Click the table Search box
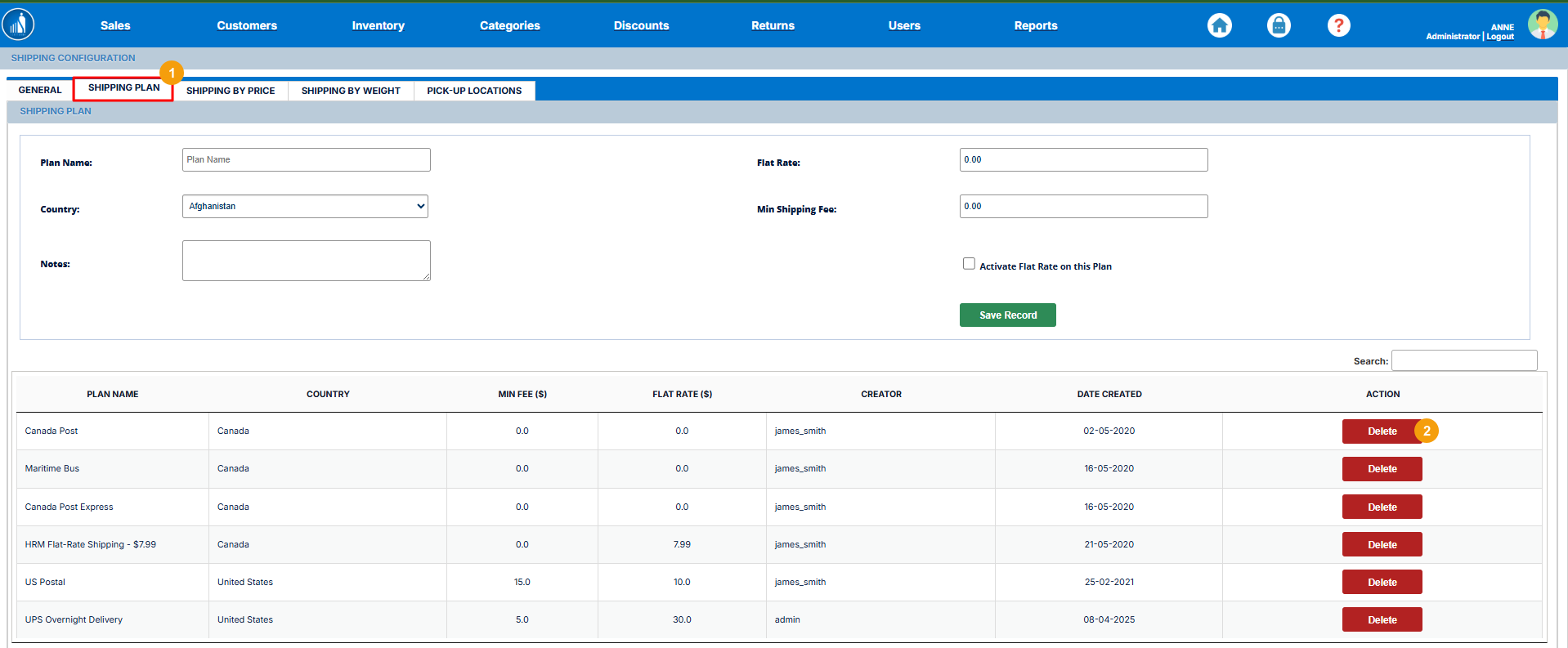Image resolution: width=1568 pixels, height=648 pixels. coord(1463,360)
